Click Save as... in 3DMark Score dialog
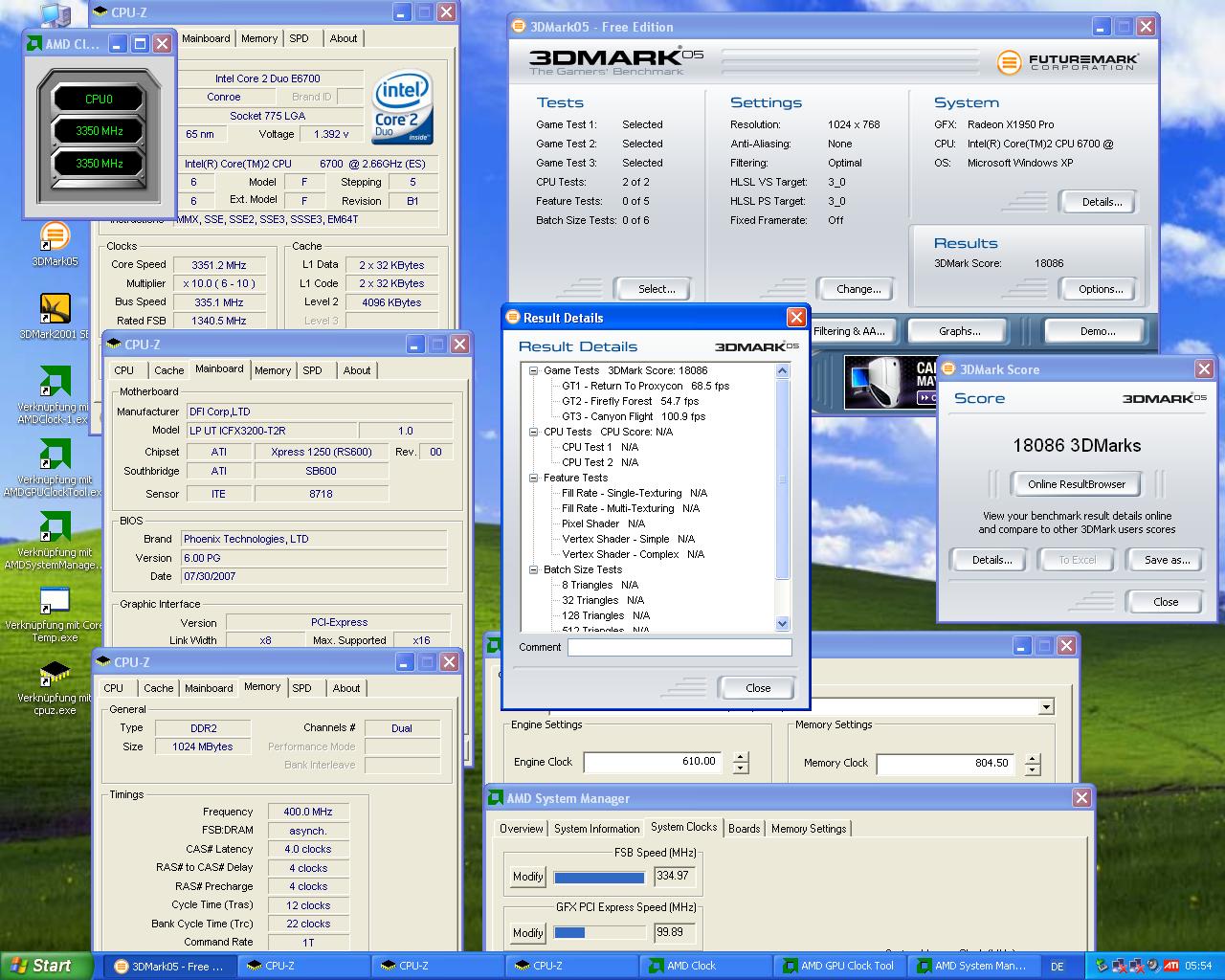This screenshot has height=980, width=1225. (1167, 560)
